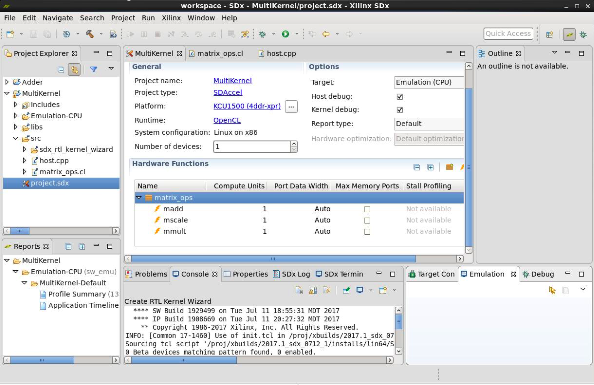Click the display selected console icon

(x=360, y=290)
